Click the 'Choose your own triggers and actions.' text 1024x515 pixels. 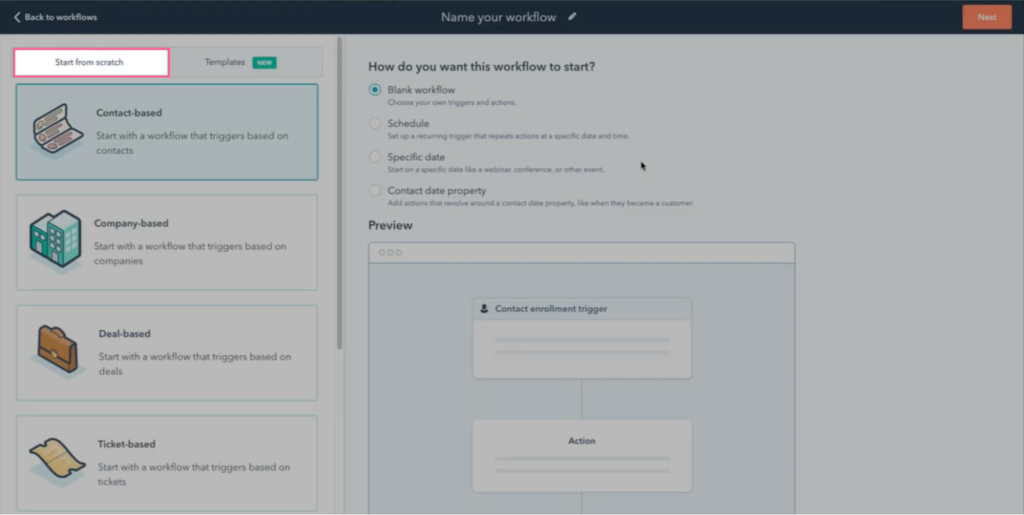(452, 102)
